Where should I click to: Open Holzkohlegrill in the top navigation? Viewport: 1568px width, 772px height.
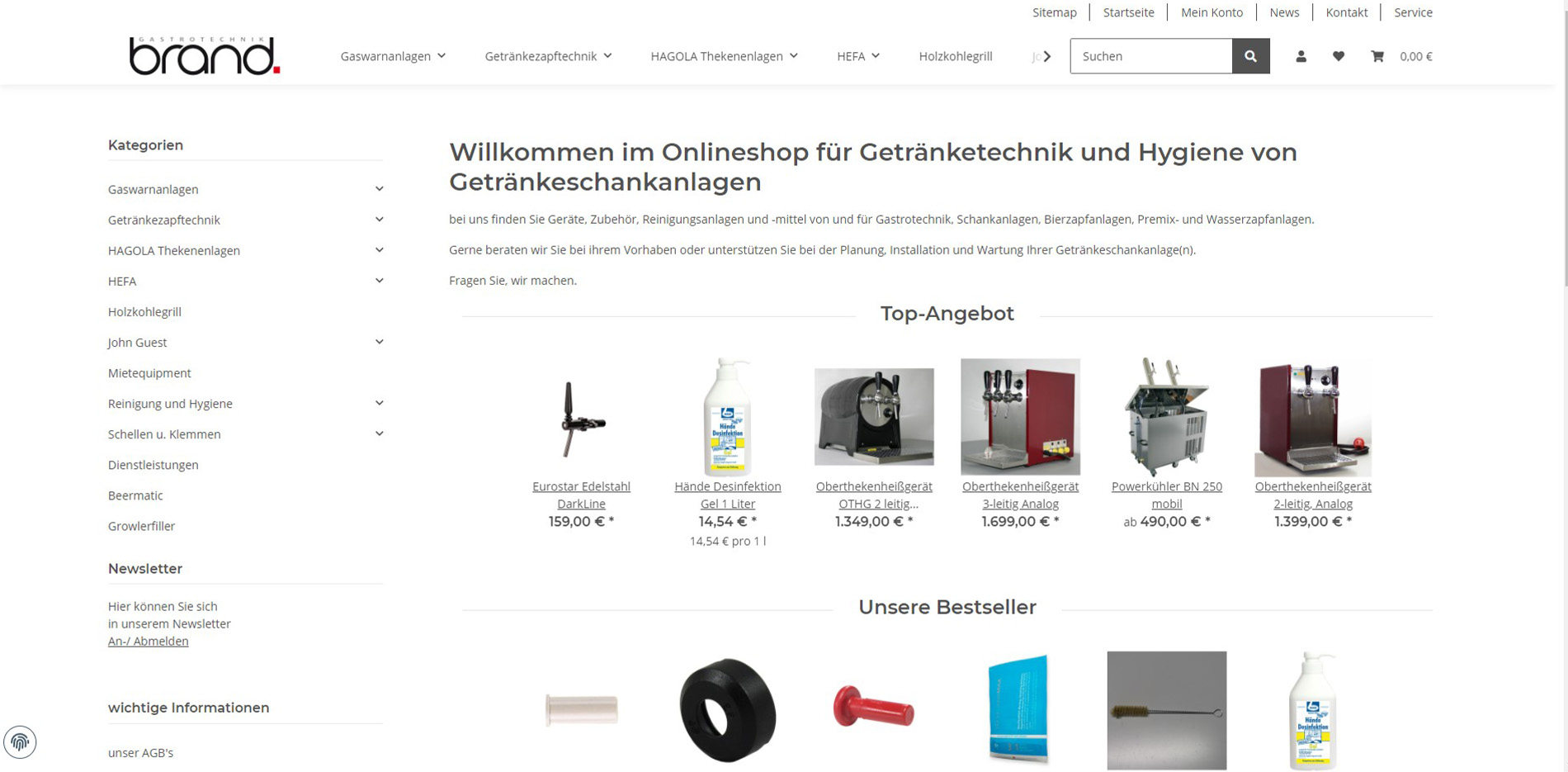tap(956, 56)
